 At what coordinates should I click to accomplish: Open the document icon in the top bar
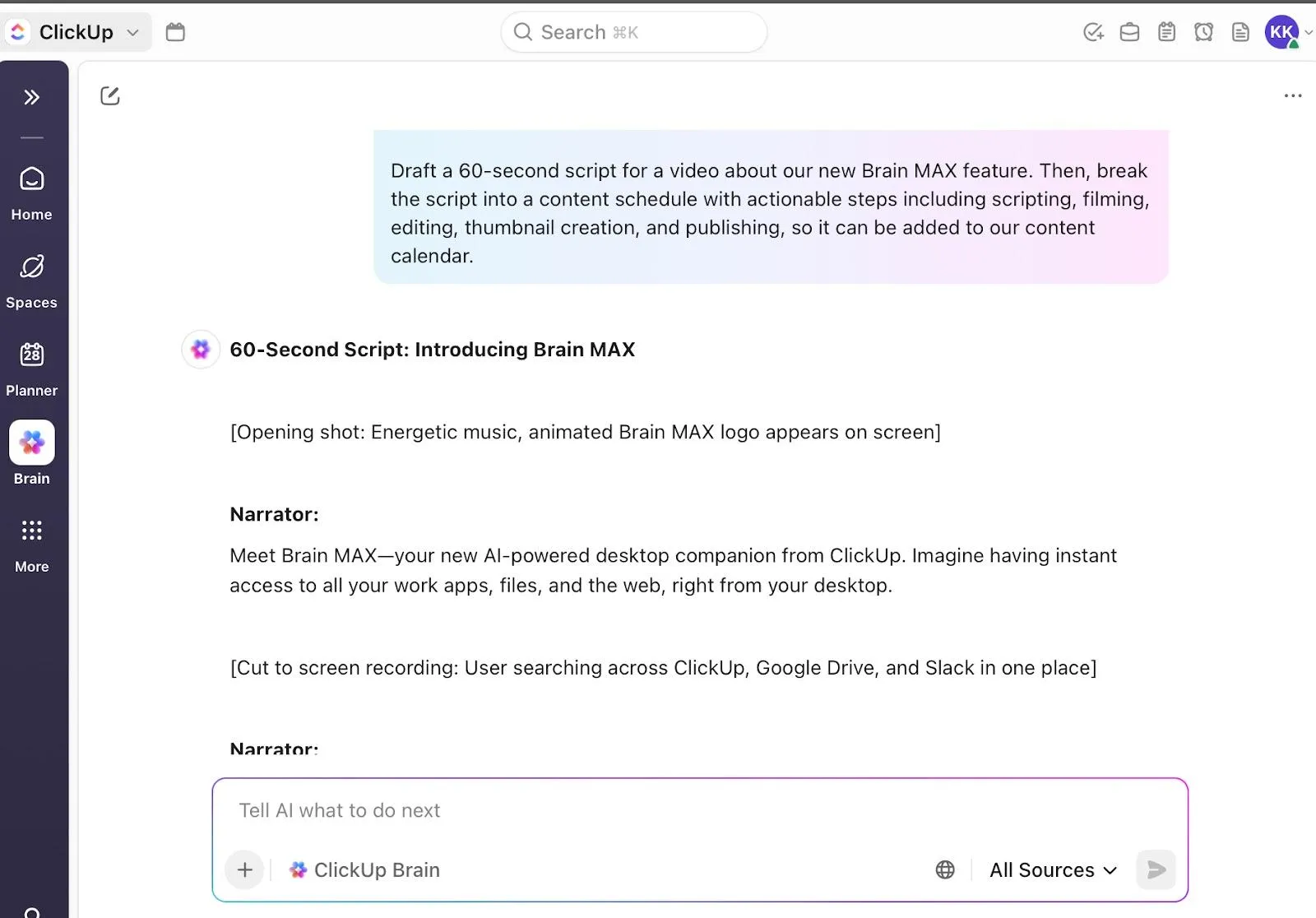(1240, 32)
